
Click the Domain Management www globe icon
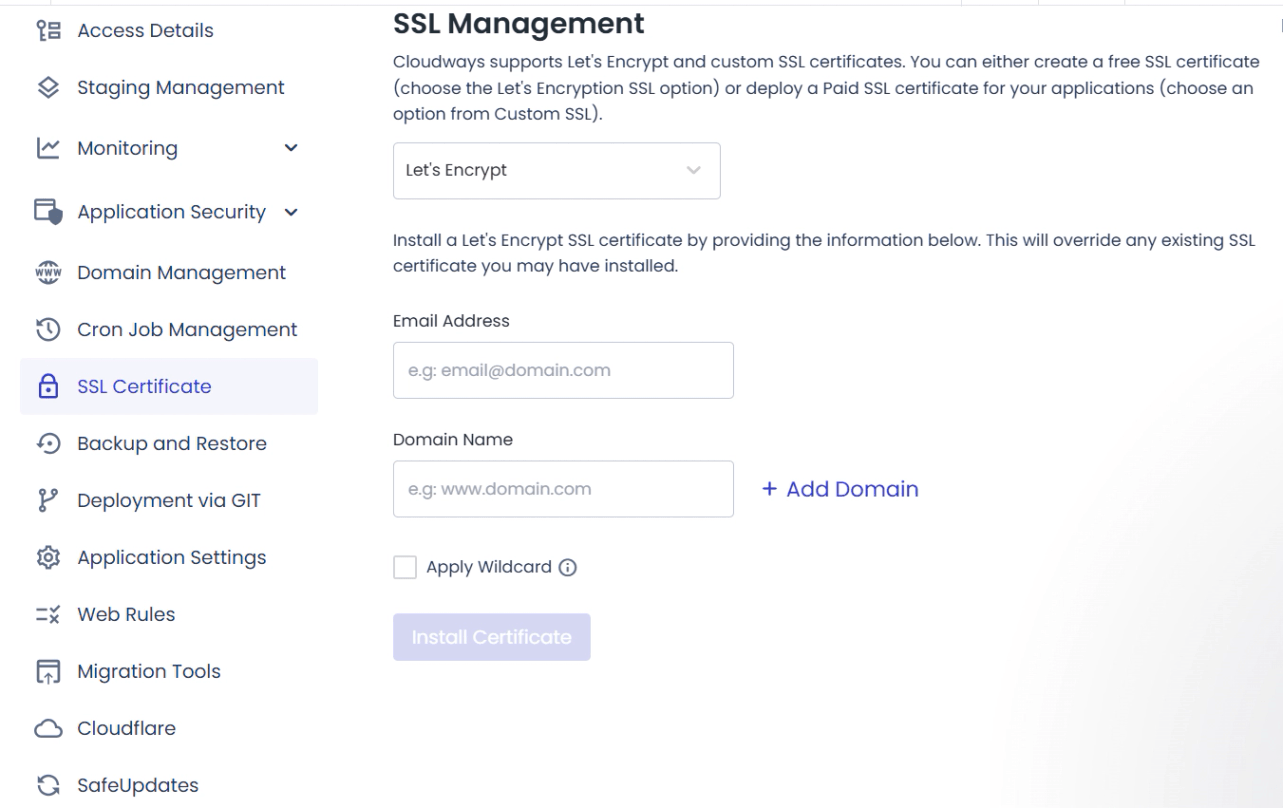(x=48, y=272)
